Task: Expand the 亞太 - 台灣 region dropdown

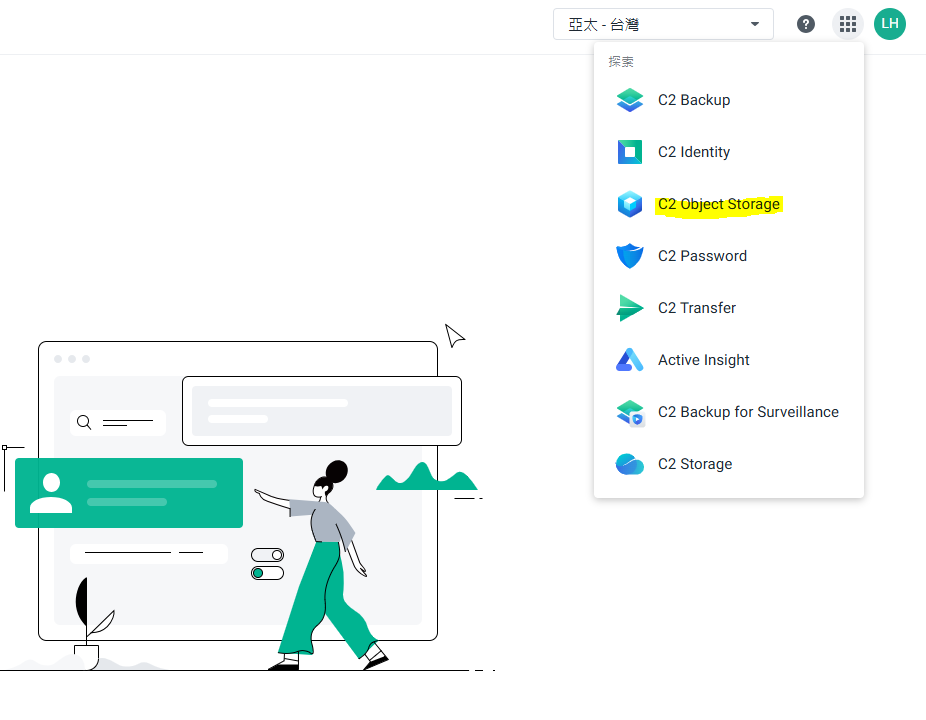Action: click(x=663, y=24)
